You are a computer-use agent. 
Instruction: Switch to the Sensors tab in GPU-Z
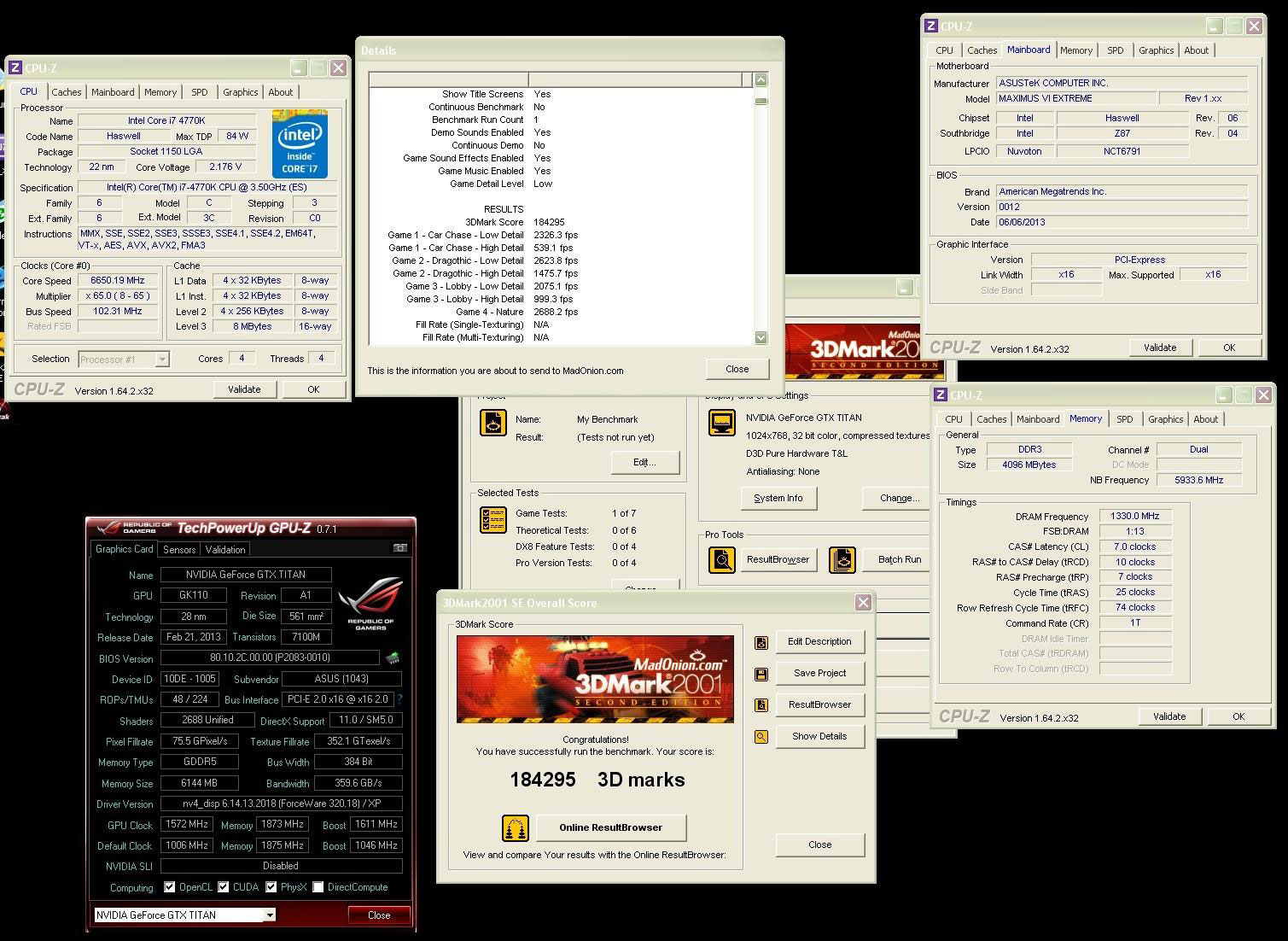coord(179,550)
